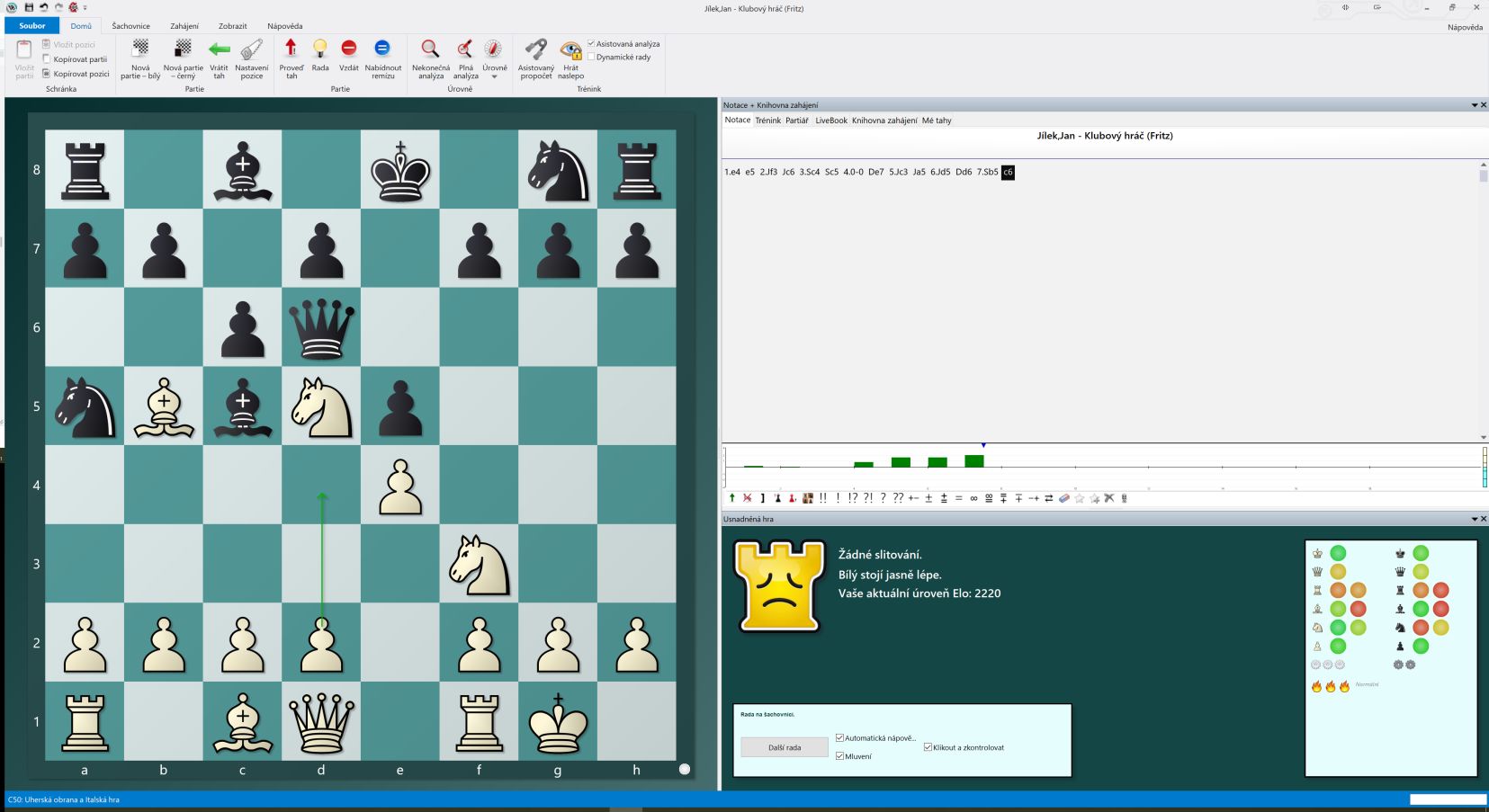Start new game playing Black (Nová partie – černý)
Image resolution: width=1489 pixels, height=812 pixels.
[x=184, y=59]
